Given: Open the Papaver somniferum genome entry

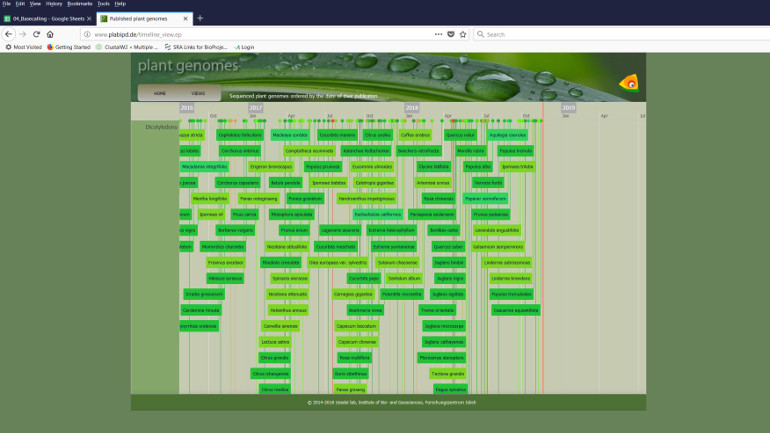Looking at the screenshot, I should (485, 198).
